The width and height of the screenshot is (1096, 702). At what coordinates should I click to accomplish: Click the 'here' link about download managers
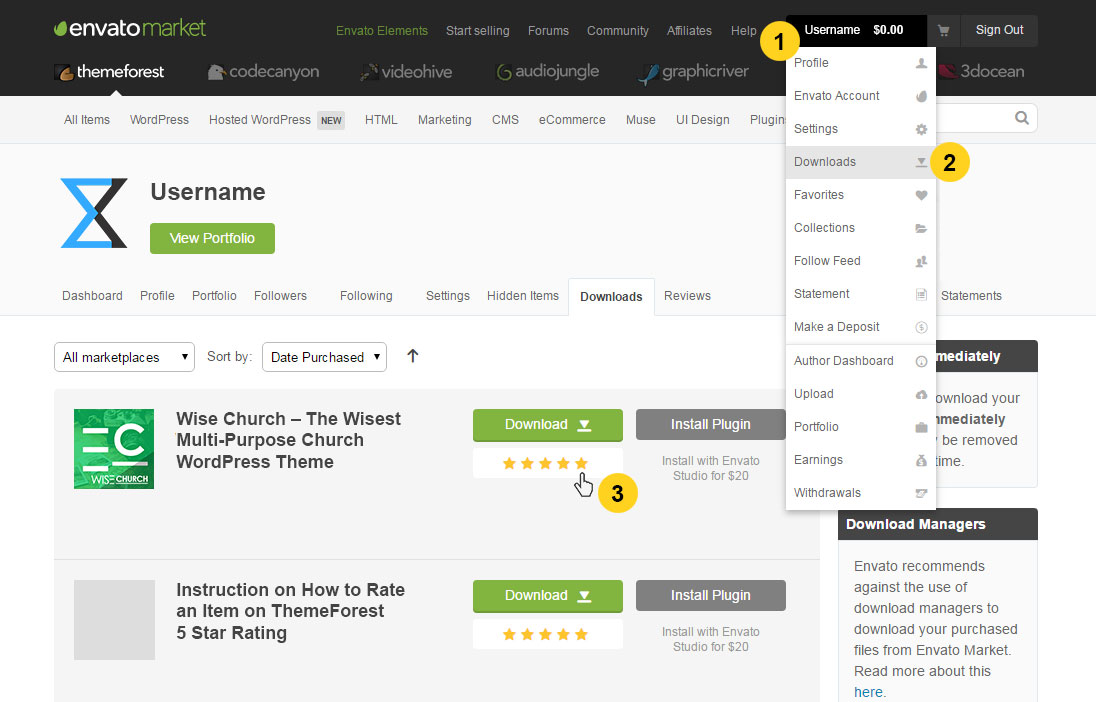click(x=868, y=692)
